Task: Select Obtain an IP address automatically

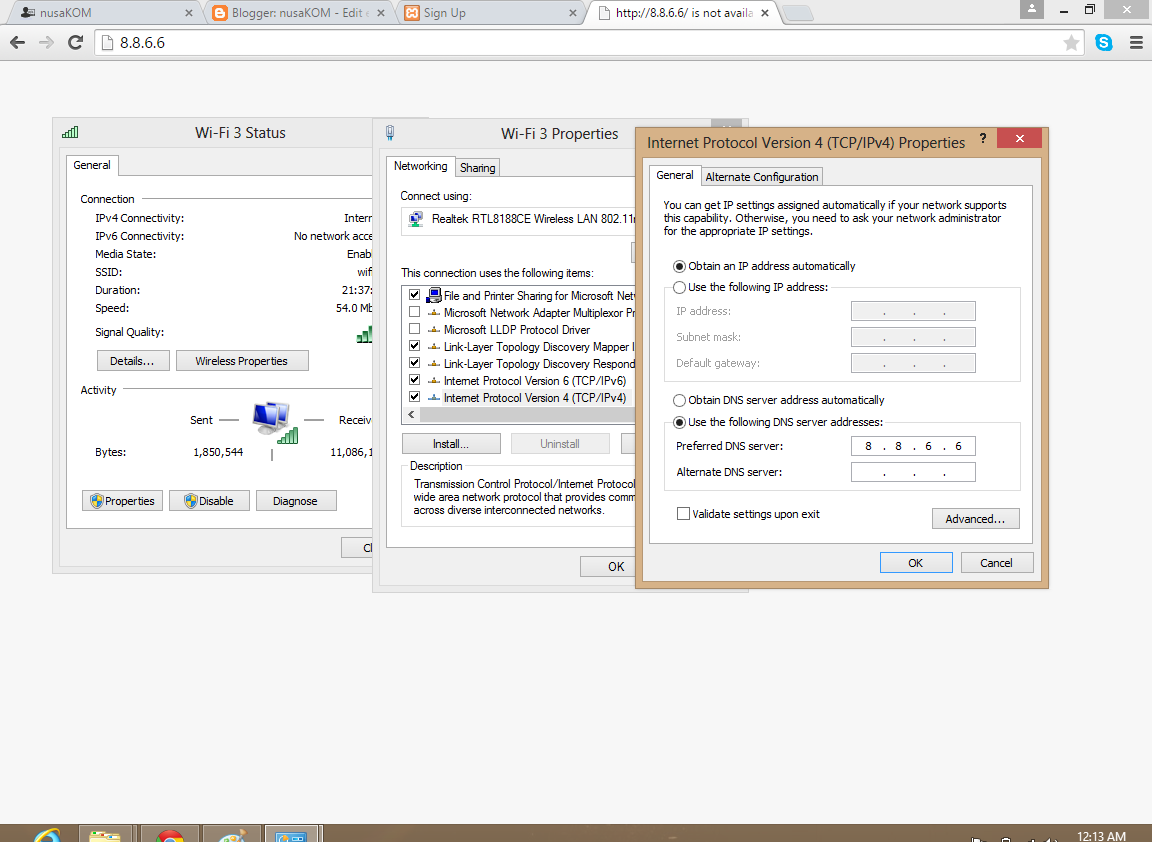Action: (680, 266)
